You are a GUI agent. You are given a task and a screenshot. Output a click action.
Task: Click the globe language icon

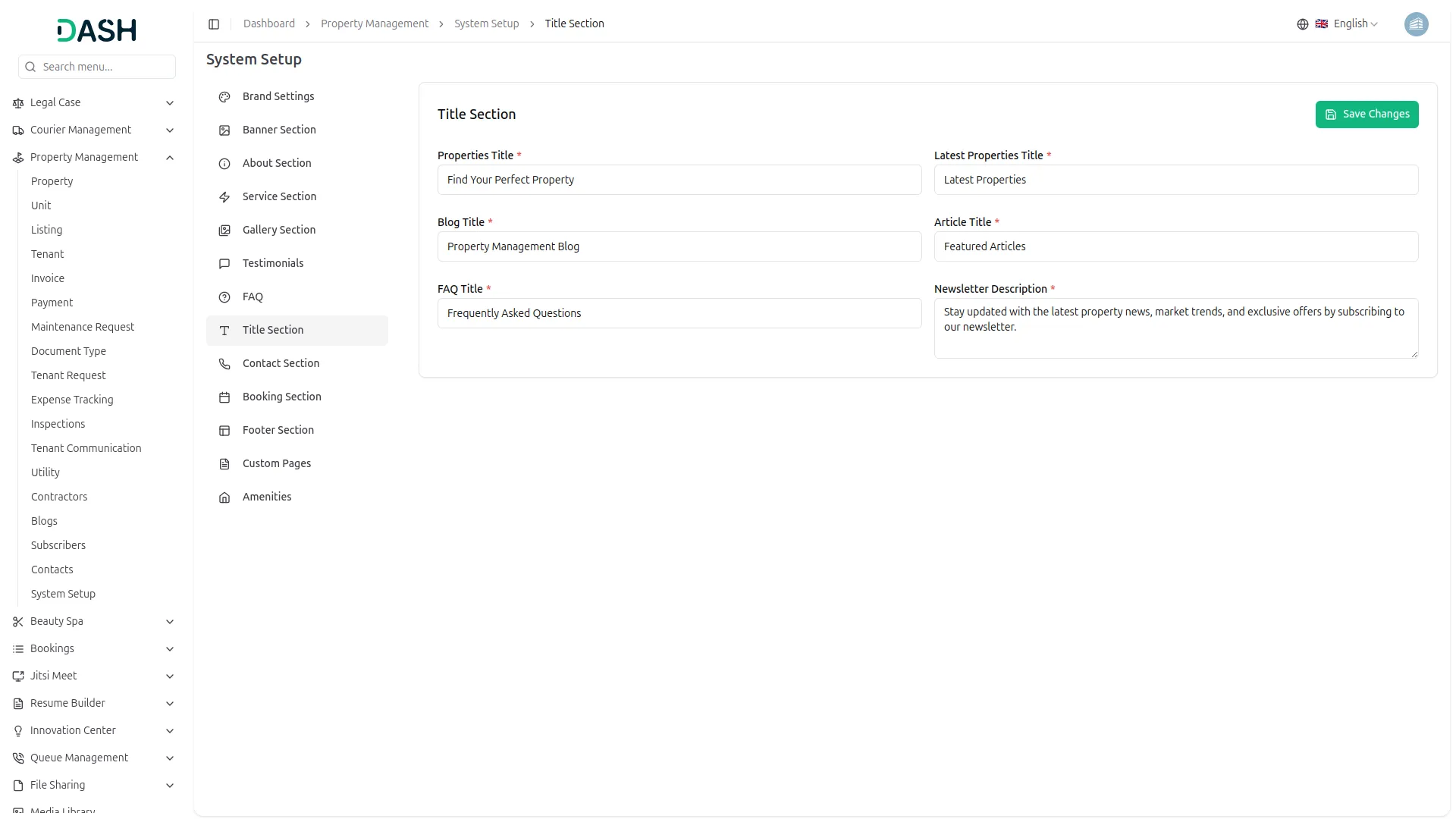(1303, 24)
